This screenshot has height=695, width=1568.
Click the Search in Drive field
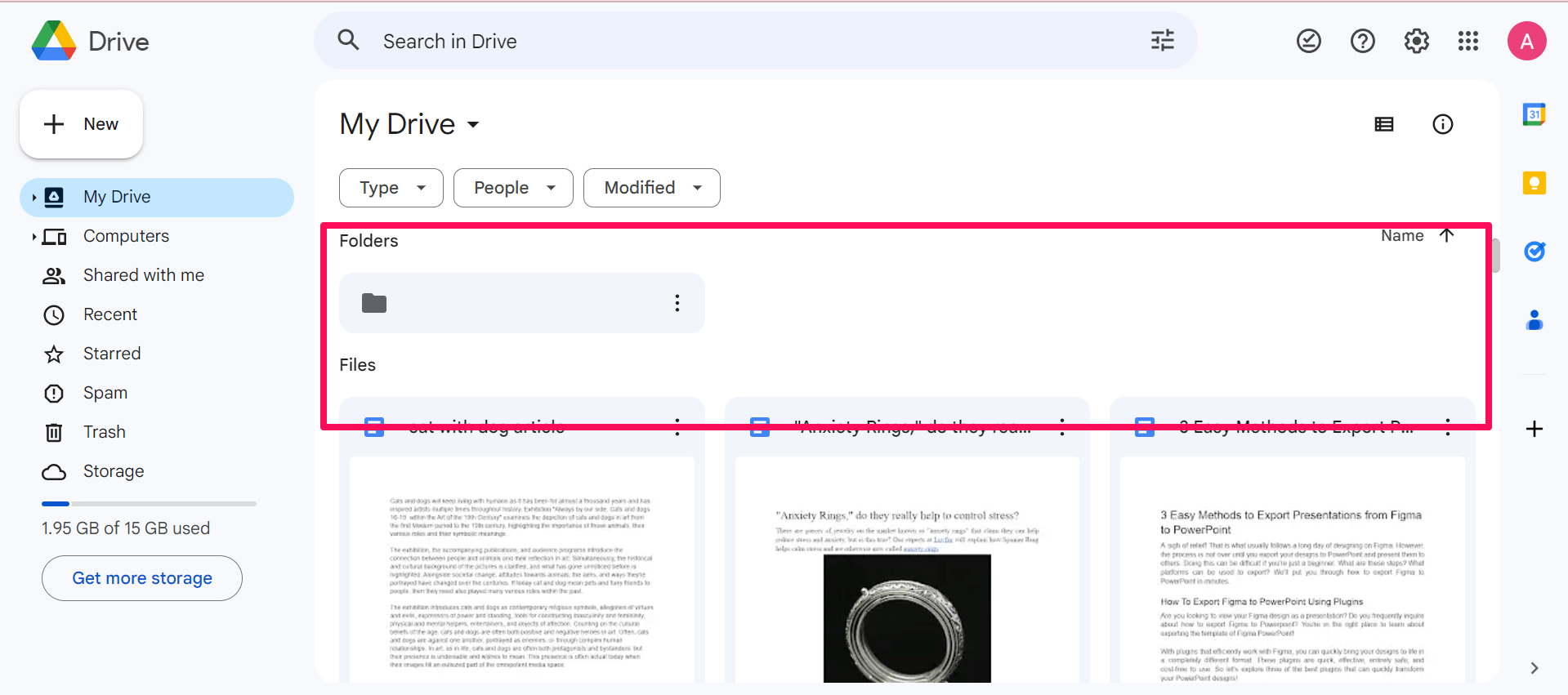[x=756, y=41]
